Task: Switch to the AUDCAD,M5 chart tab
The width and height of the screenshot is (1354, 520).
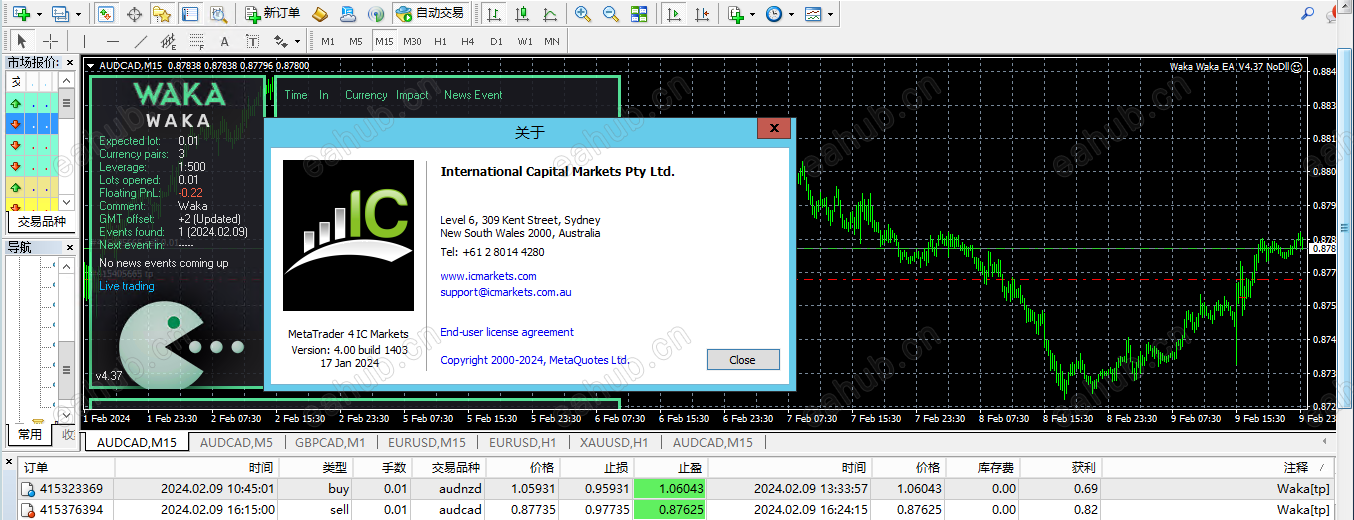Action: tap(236, 442)
